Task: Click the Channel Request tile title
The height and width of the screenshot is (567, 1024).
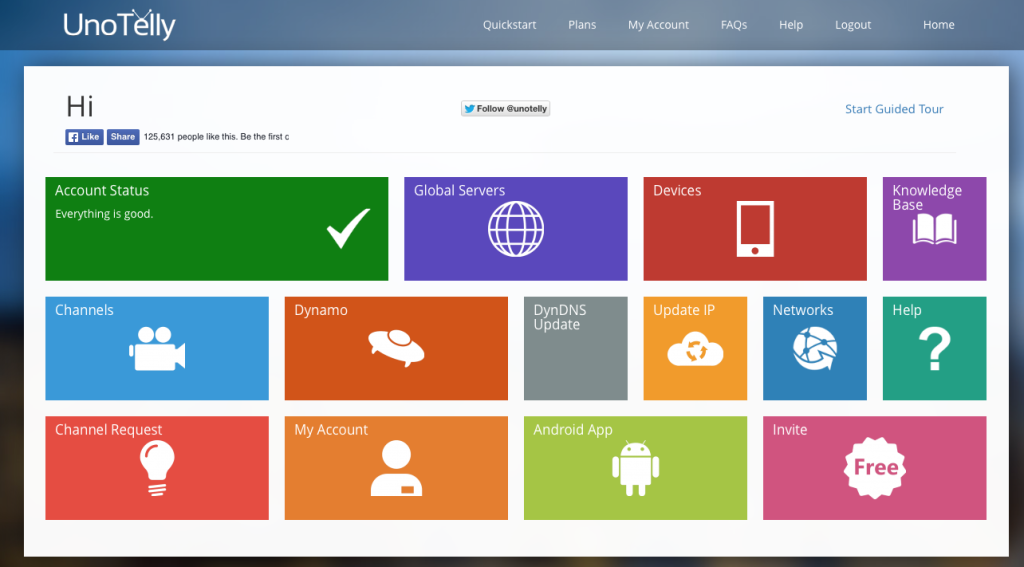Action: pyautogui.click(x=108, y=430)
